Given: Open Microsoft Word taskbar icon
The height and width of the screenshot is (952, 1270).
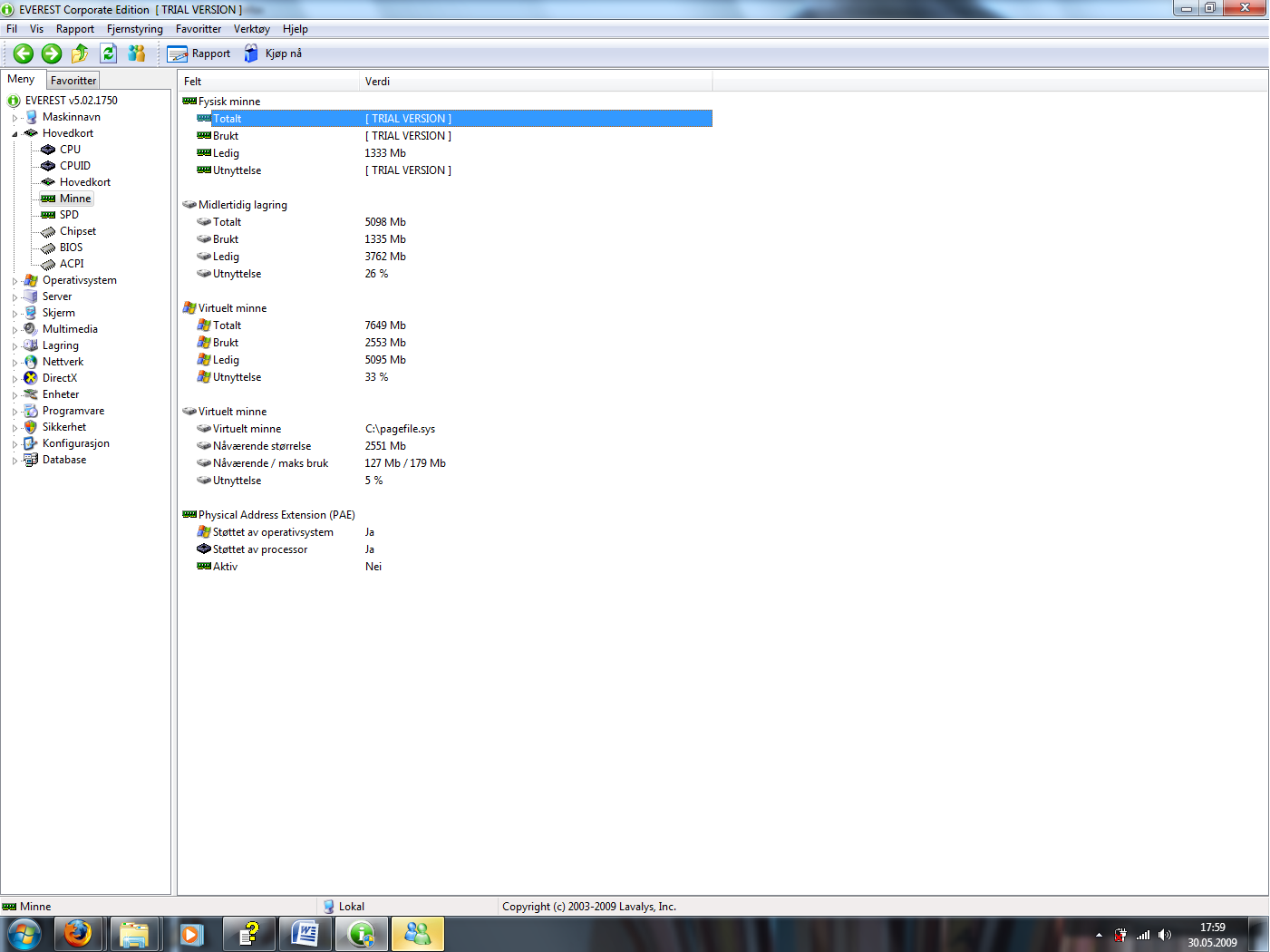Looking at the screenshot, I should (x=305, y=934).
